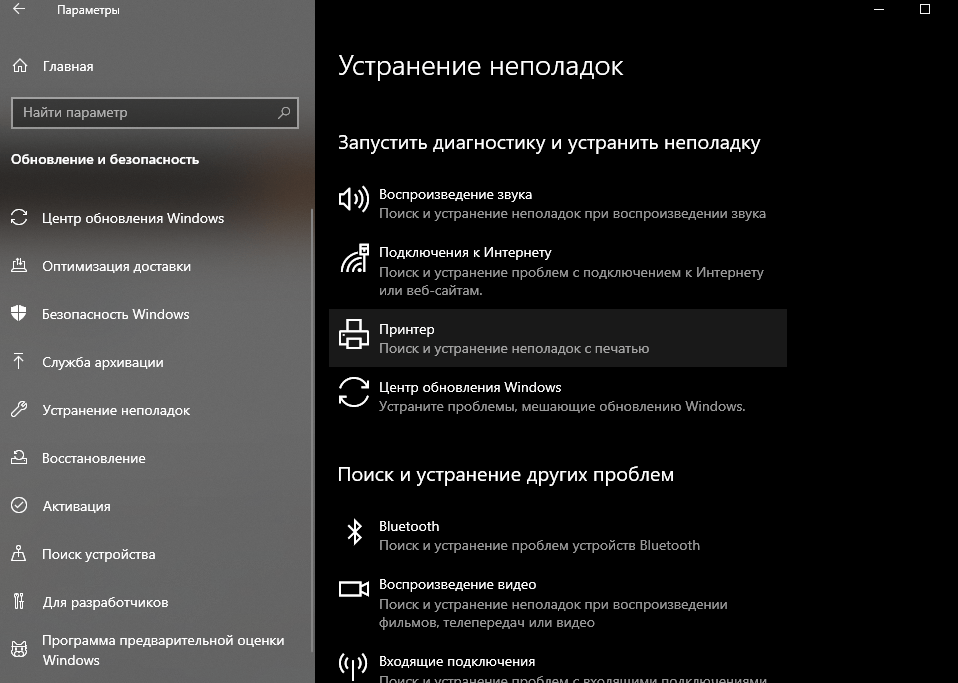The image size is (958, 683).
Task: Click the magnifier icon in search box
Action: tap(284, 113)
